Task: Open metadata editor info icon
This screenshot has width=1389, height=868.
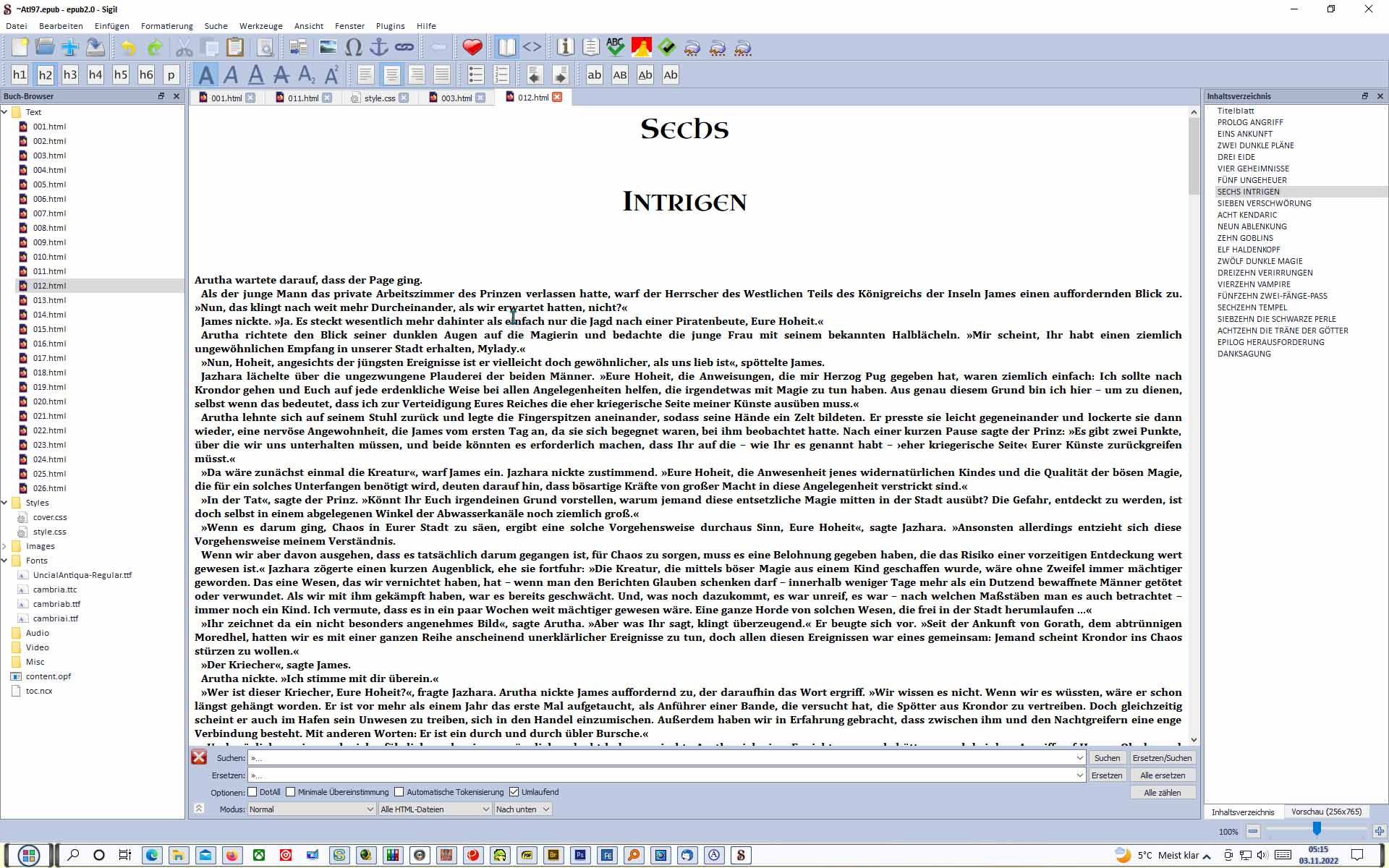Action: pyautogui.click(x=565, y=48)
